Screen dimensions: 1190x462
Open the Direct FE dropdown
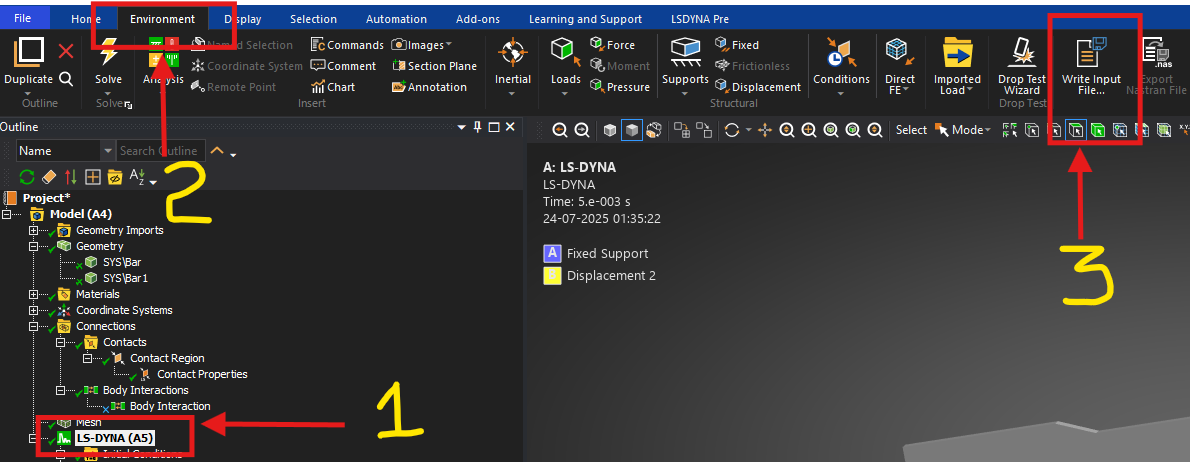click(x=905, y=90)
